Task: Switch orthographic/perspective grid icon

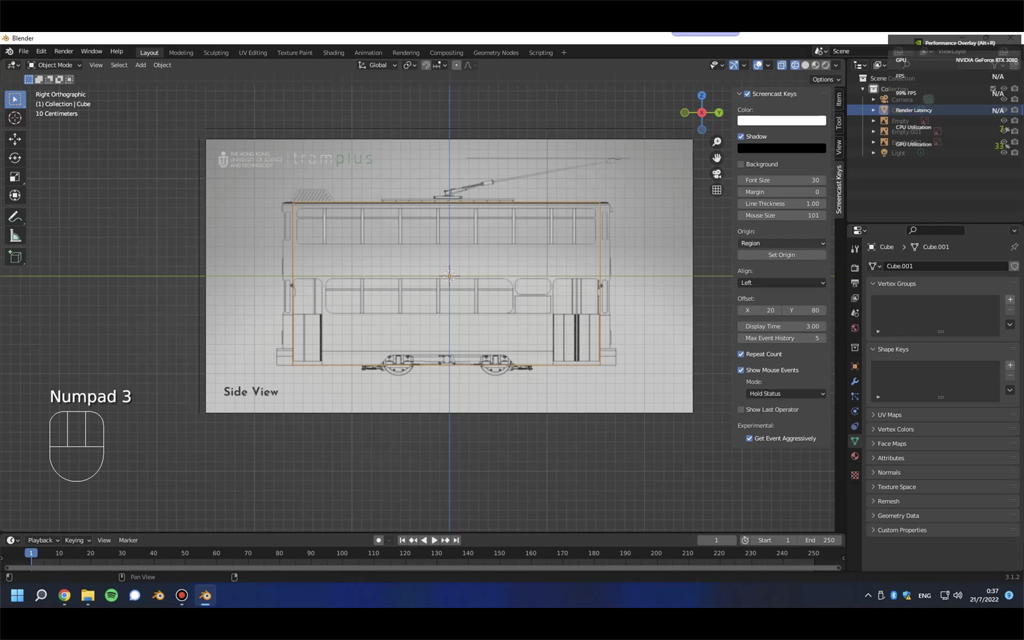Action: 716,190
